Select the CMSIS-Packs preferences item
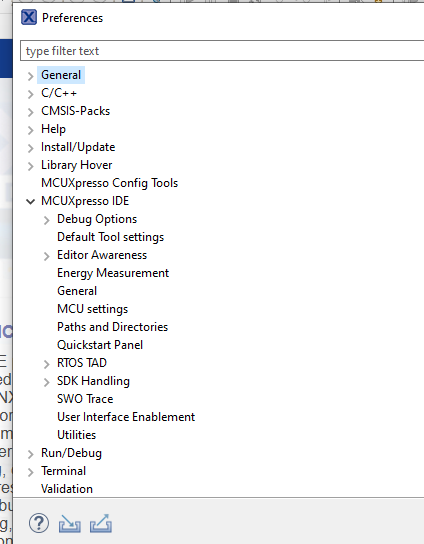The width and height of the screenshot is (424, 544). 75,111
